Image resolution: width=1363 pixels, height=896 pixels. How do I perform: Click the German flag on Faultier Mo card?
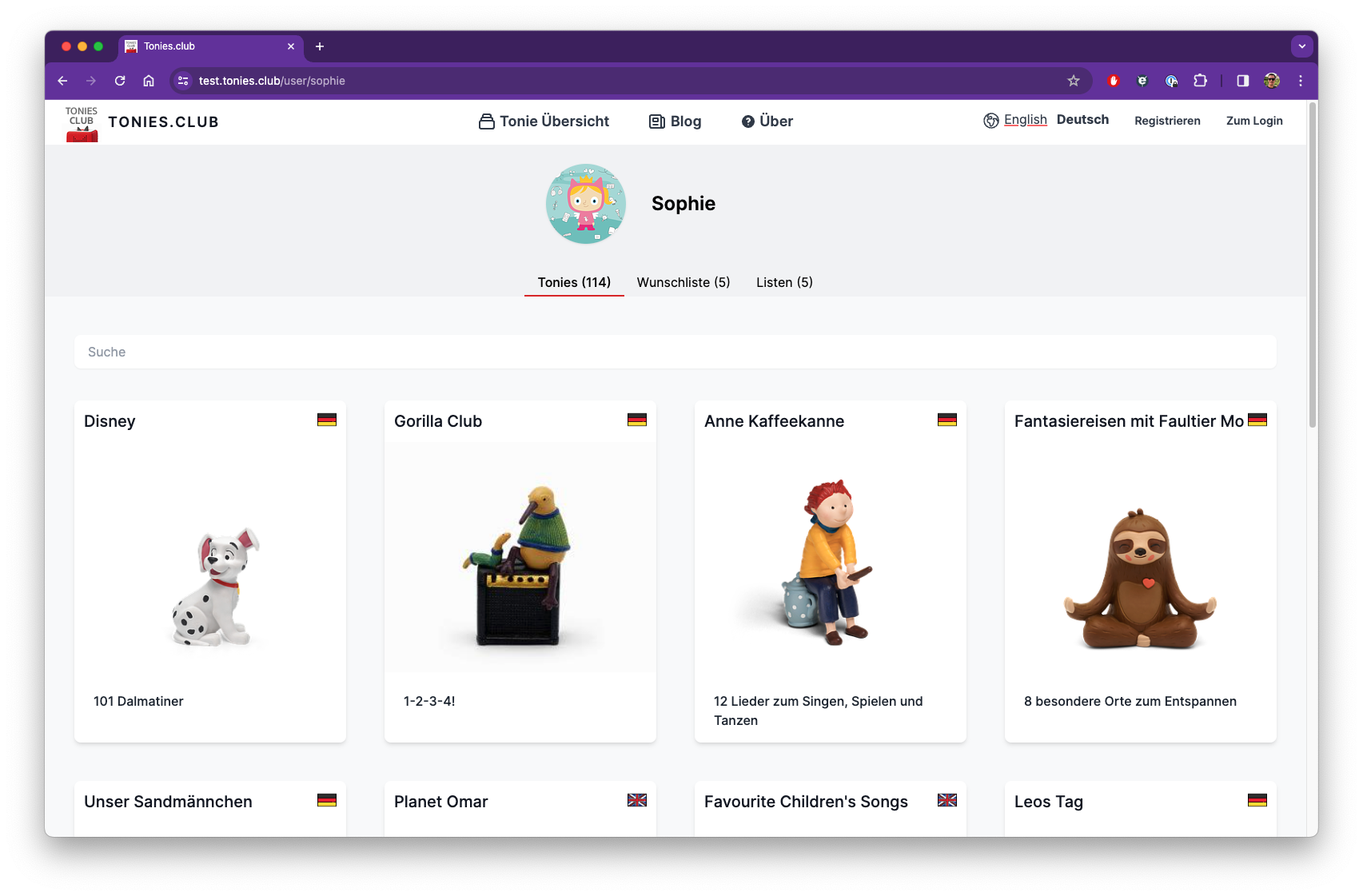1257,420
